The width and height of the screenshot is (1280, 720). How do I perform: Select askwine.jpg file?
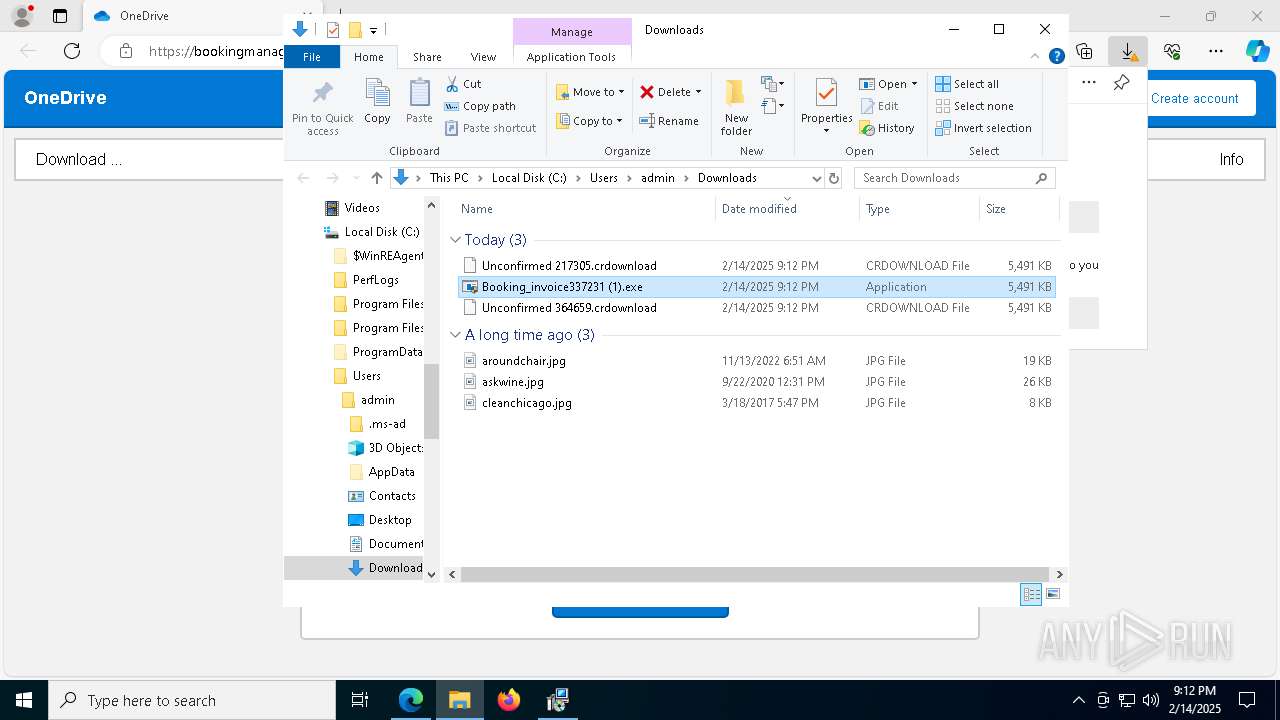(x=756, y=382)
